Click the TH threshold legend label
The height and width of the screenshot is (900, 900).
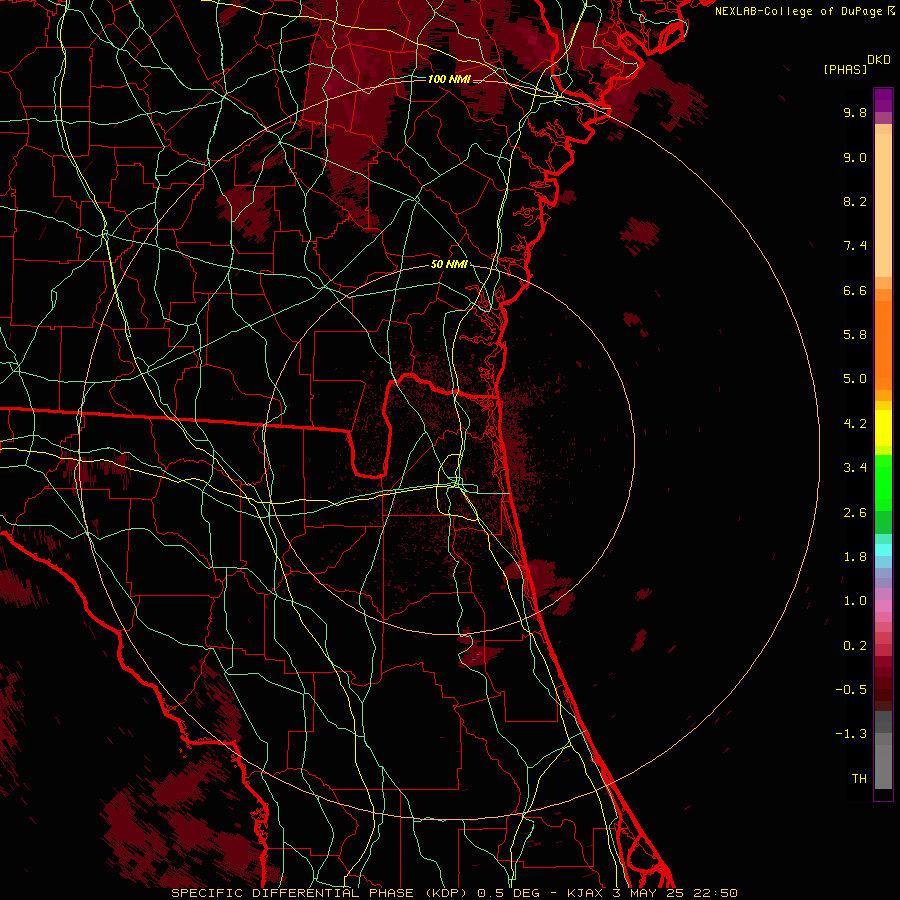(x=859, y=779)
